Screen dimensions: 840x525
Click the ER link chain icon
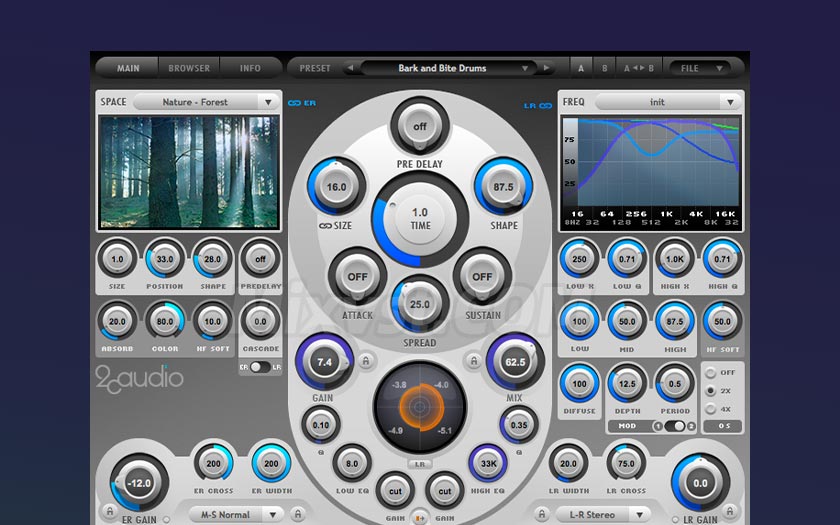click(x=294, y=103)
